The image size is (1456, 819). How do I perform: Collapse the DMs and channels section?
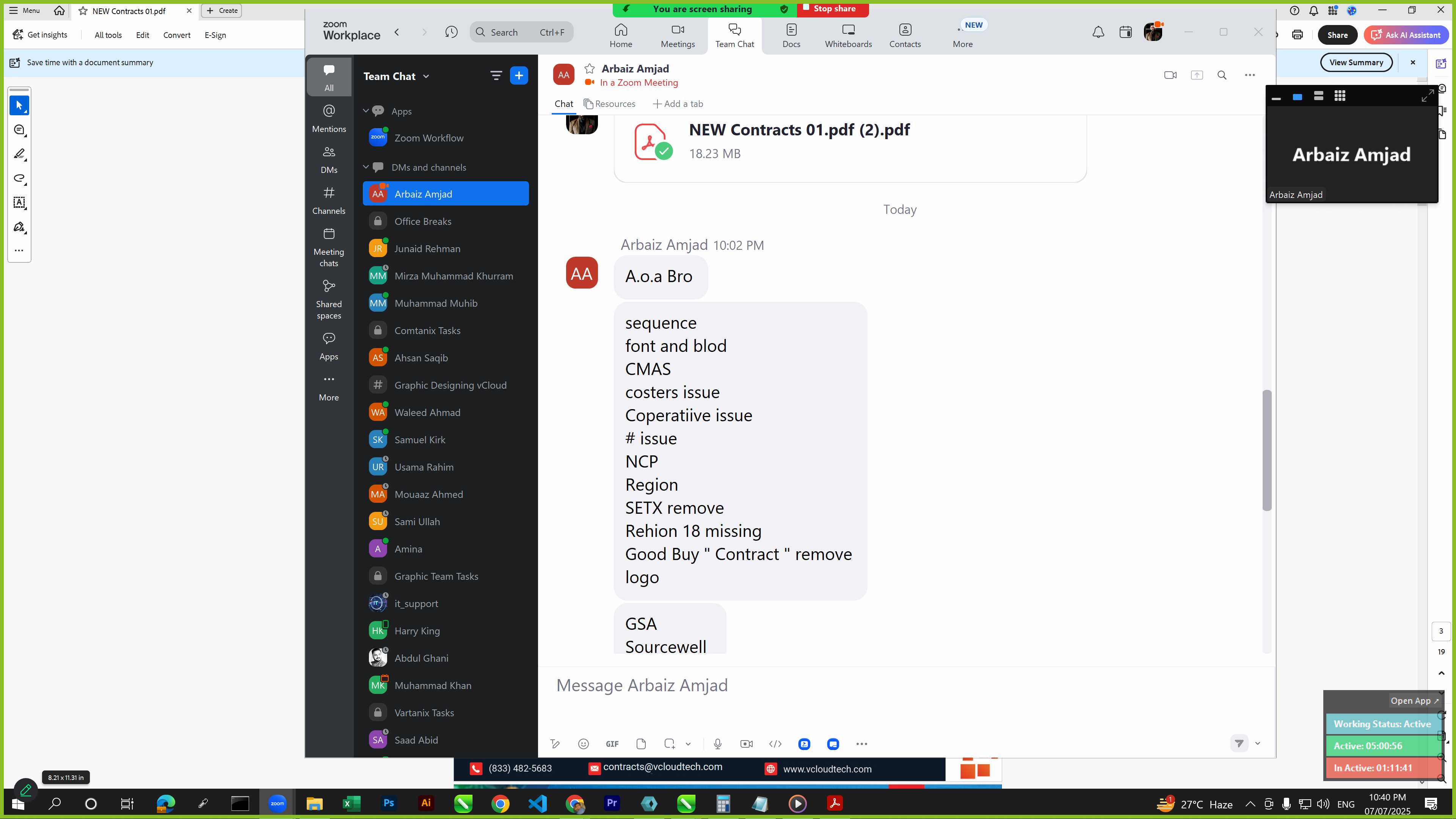(366, 167)
